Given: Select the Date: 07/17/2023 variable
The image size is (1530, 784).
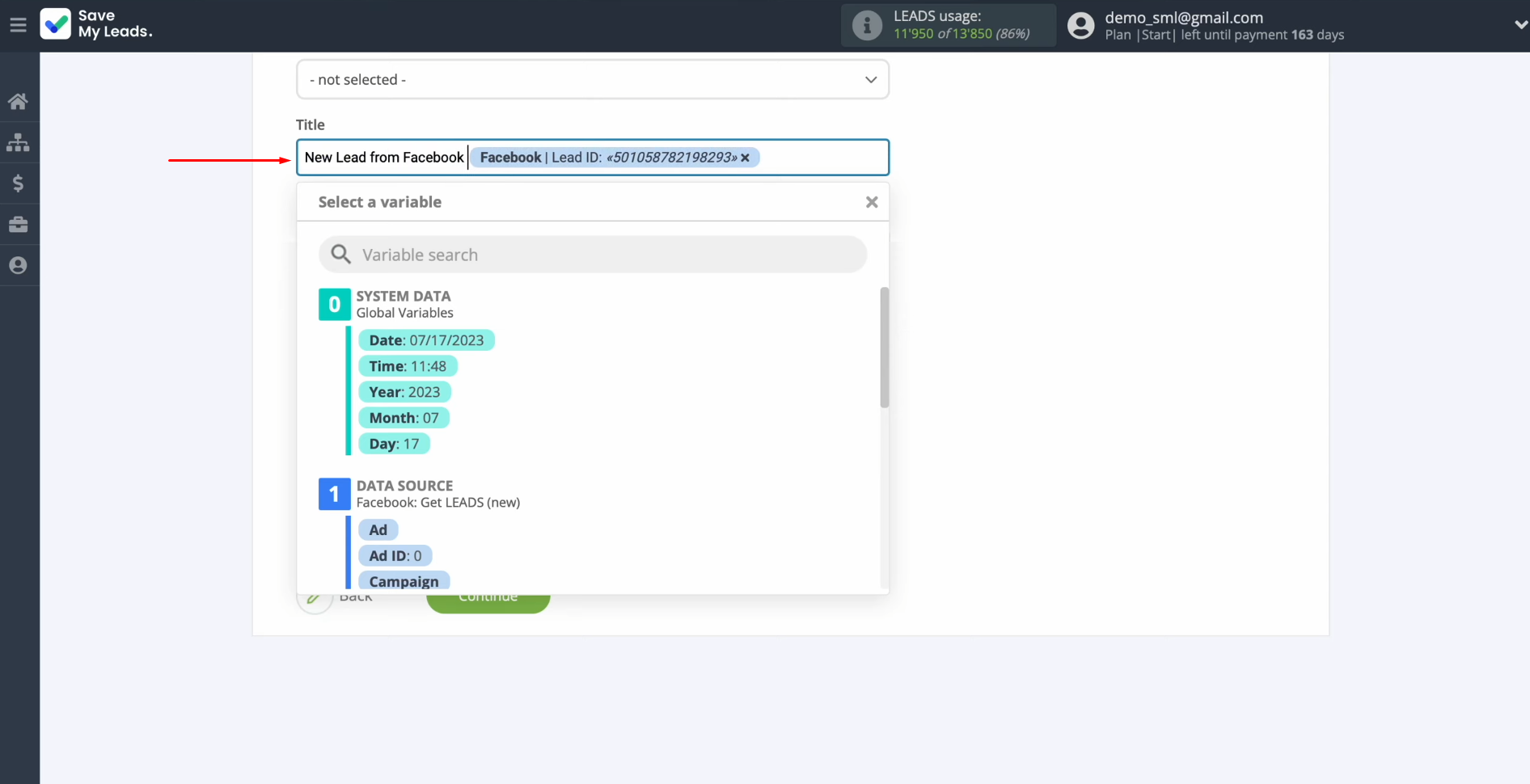Looking at the screenshot, I should 426,340.
